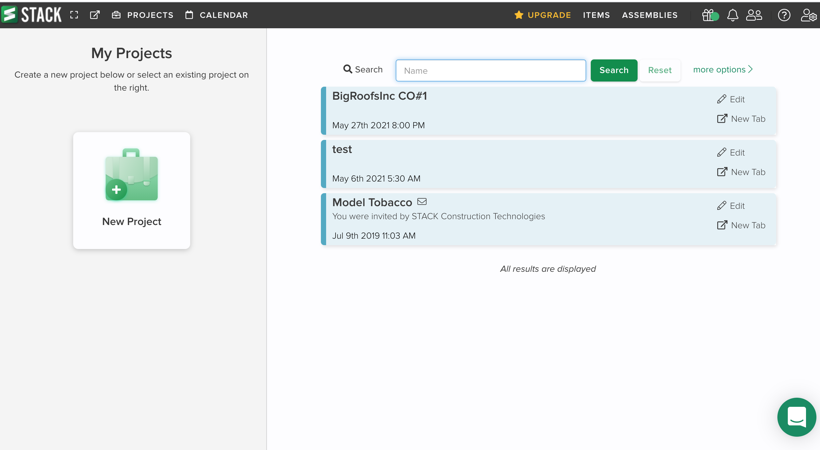Focus the project Name search field
This screenshot has height=450, width=820.
coord(491,70)
